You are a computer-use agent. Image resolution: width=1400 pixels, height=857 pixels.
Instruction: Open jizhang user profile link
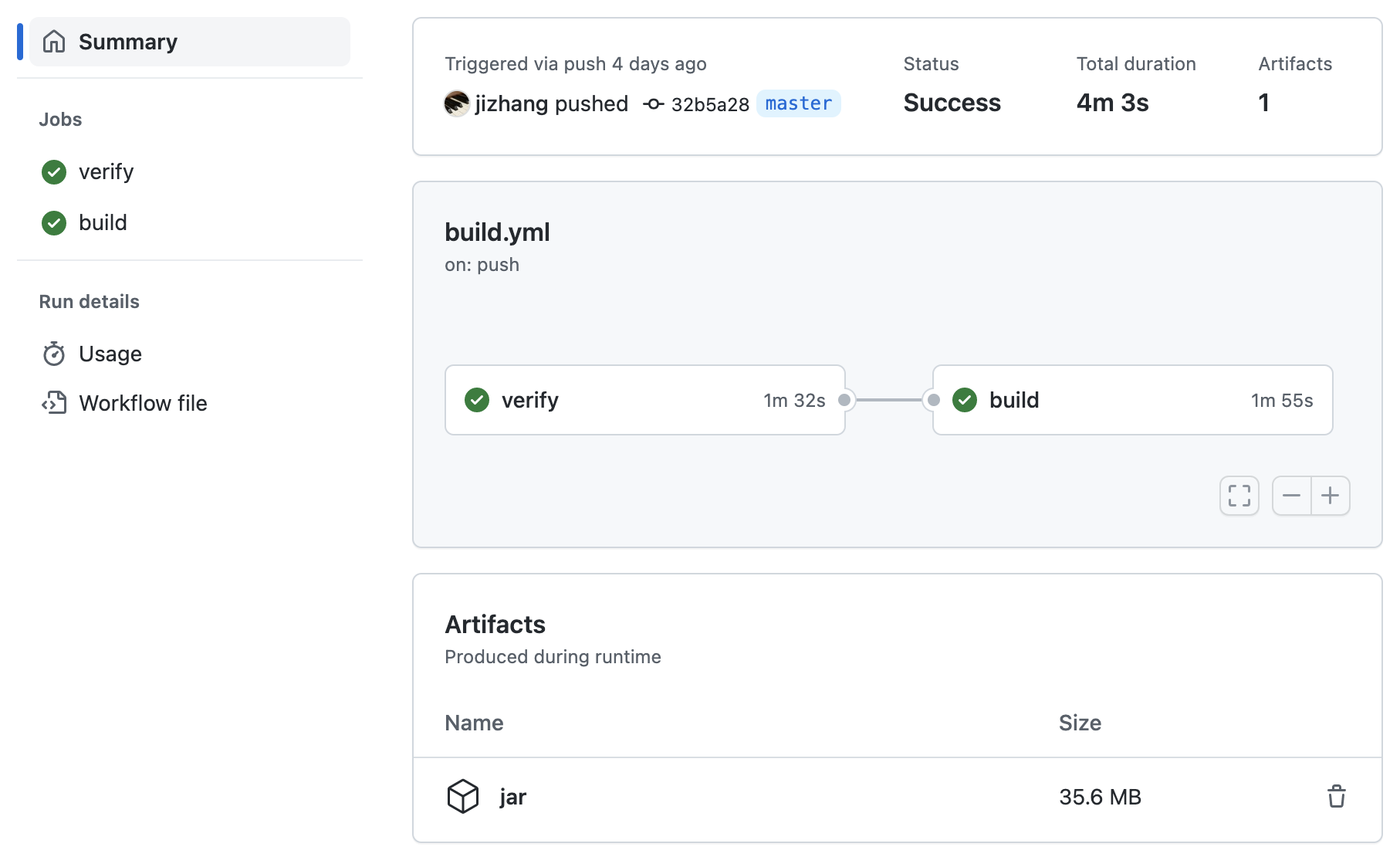pos(511,103)
